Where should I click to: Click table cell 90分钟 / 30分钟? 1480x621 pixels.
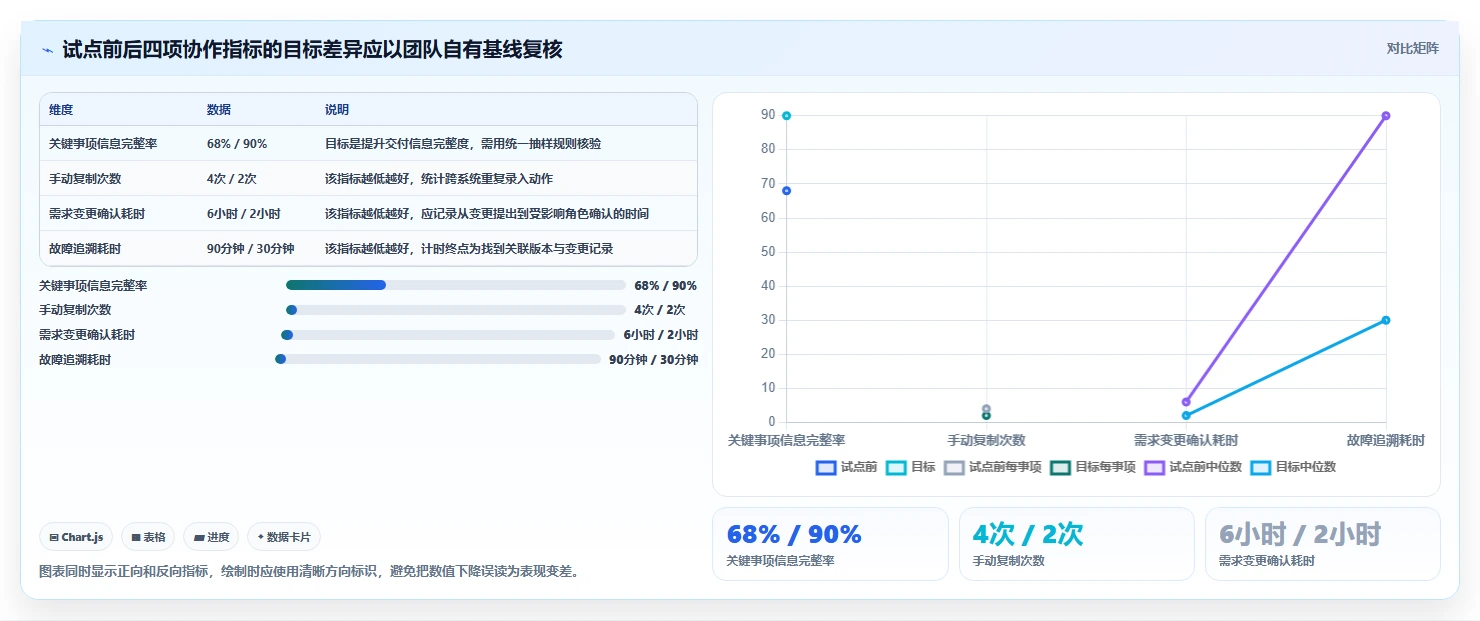click(251, 249)
